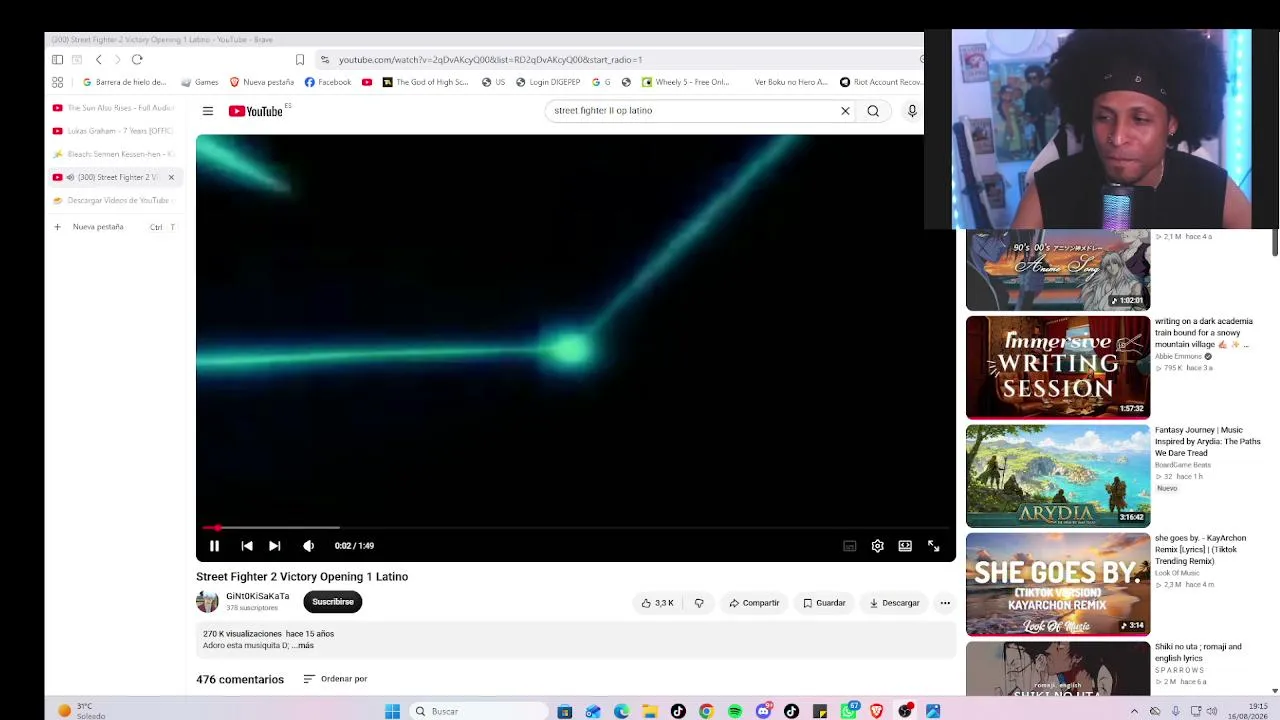
Task: Open Spotify from the taskbar
Action: click(x=735, y=711)
